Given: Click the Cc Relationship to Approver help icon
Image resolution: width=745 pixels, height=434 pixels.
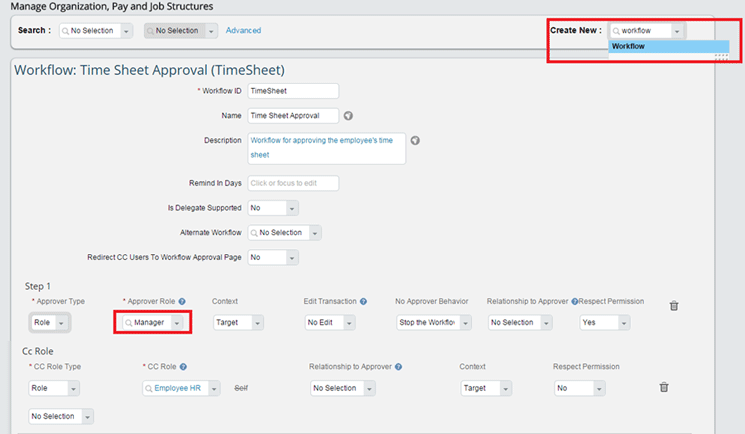Looking at the screenshot, I should (x=398, y=366).
